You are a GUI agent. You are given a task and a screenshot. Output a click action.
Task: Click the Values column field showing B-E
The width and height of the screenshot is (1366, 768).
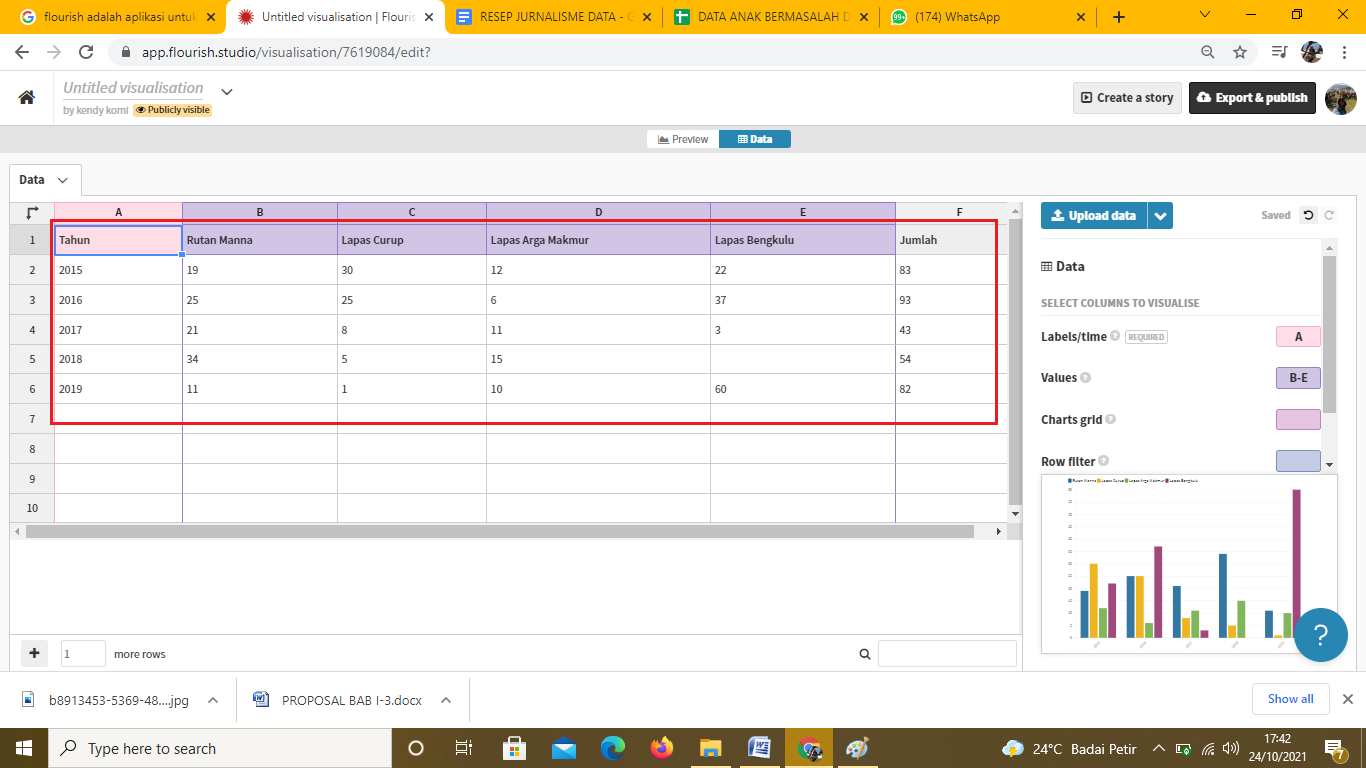point(1298,378)
